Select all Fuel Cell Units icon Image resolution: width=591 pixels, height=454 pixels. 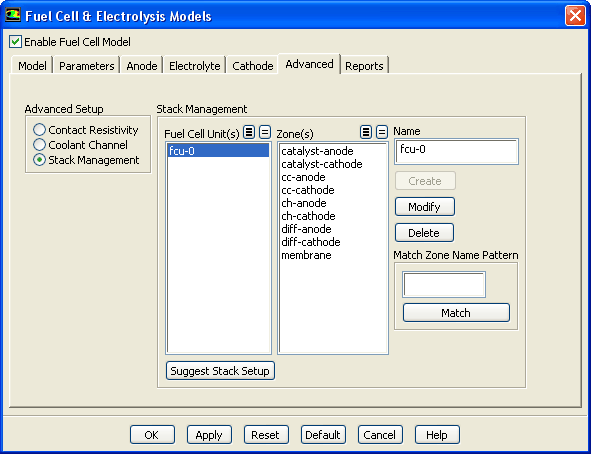point(249,132)
